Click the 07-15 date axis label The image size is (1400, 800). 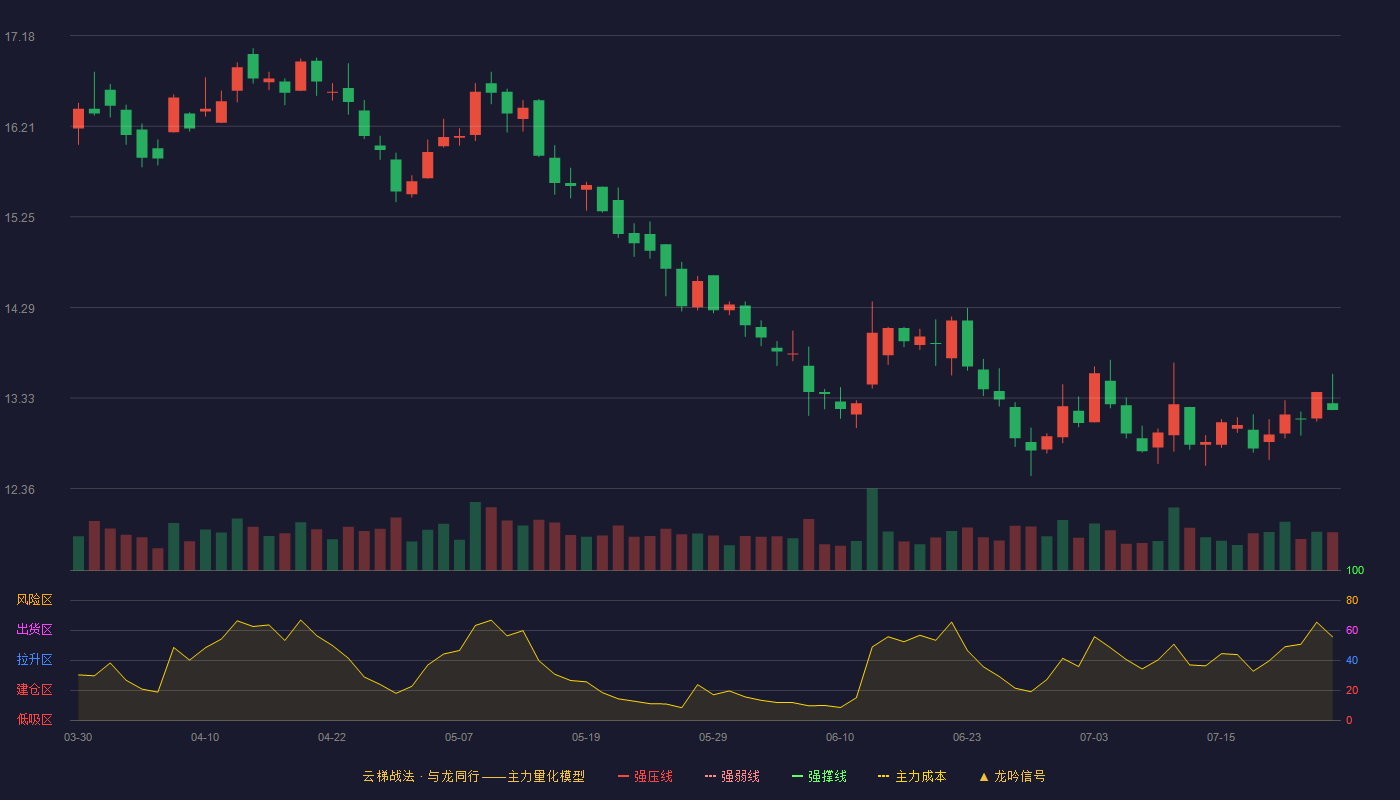(1221, 737)
